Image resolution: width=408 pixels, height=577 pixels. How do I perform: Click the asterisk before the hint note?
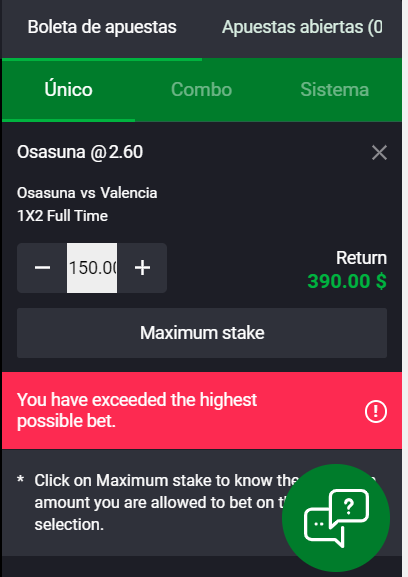click(x=21, y=479)
